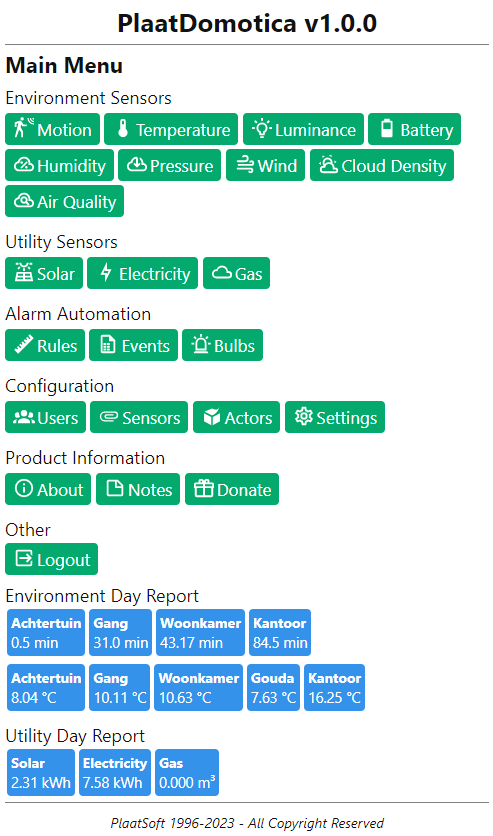Viewport: 493px width, 836px height.
Task: View the Events list
Action: pyautogui.click(x=133, y=345)
